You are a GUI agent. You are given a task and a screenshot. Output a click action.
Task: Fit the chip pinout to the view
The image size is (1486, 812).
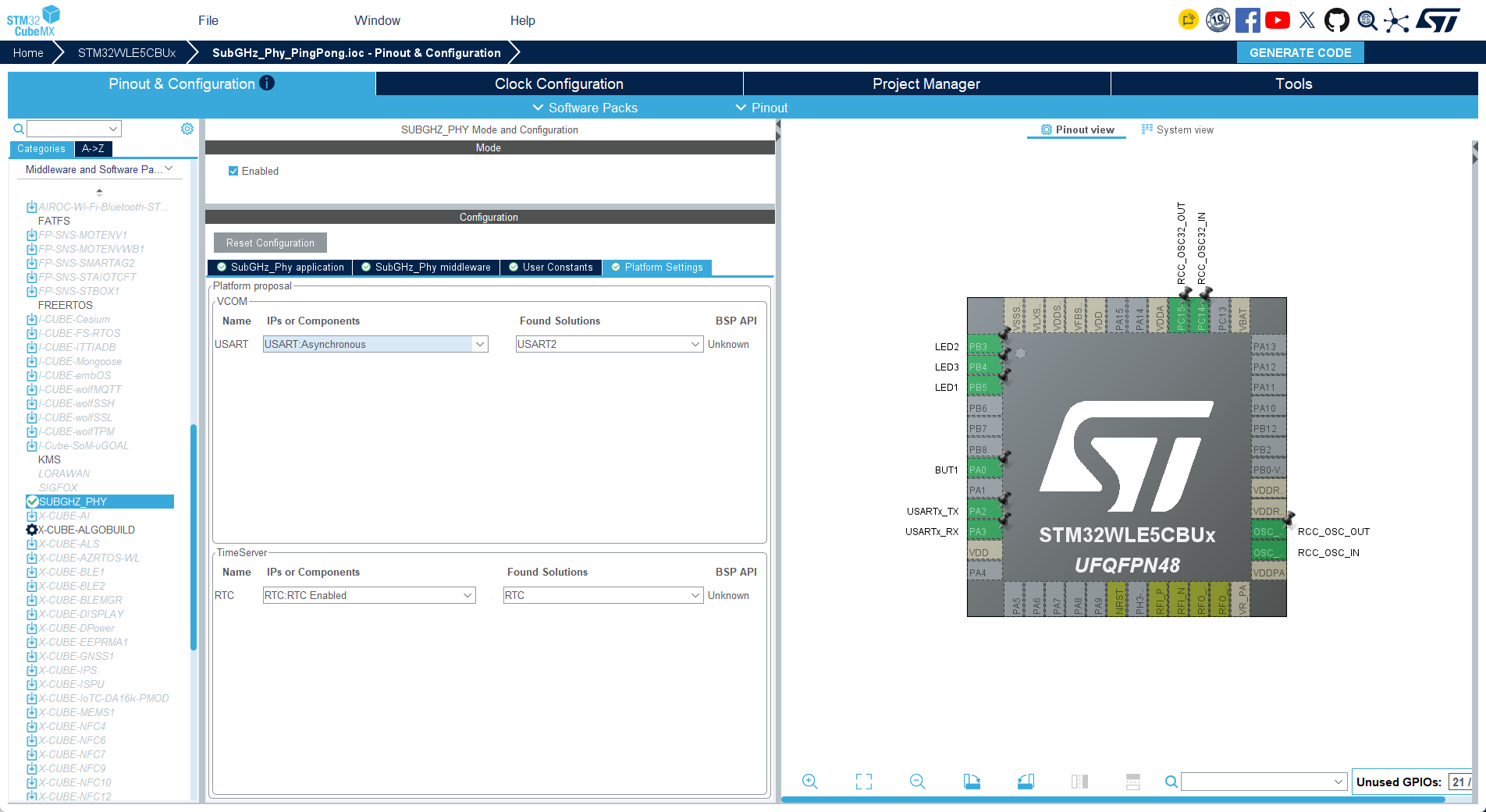864,782
